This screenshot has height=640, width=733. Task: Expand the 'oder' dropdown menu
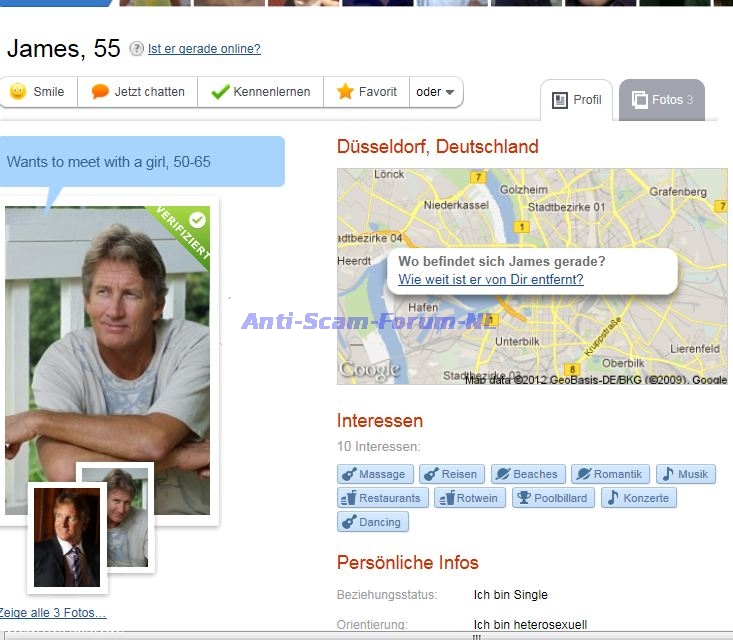(x=436, y=92)
